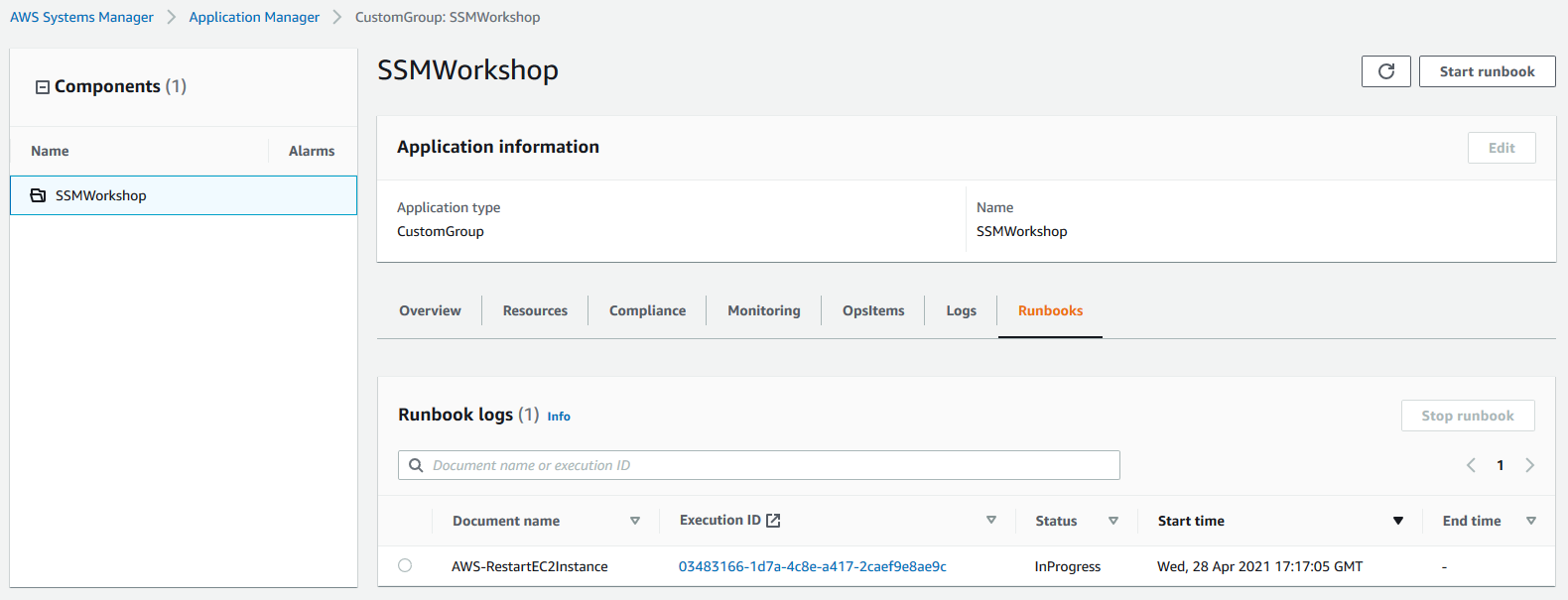
Task: Click the Alarms column header in Components
Action: [312, 151]
